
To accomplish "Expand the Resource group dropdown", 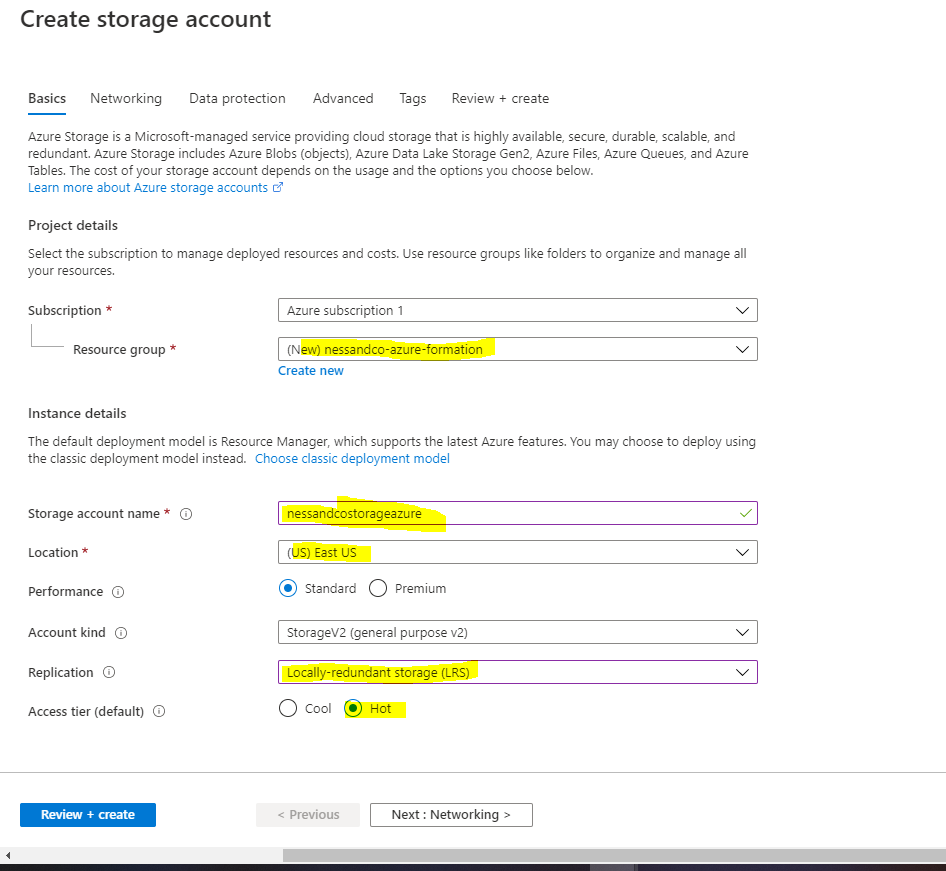I will pyautogui.click(x=518, y=349).
